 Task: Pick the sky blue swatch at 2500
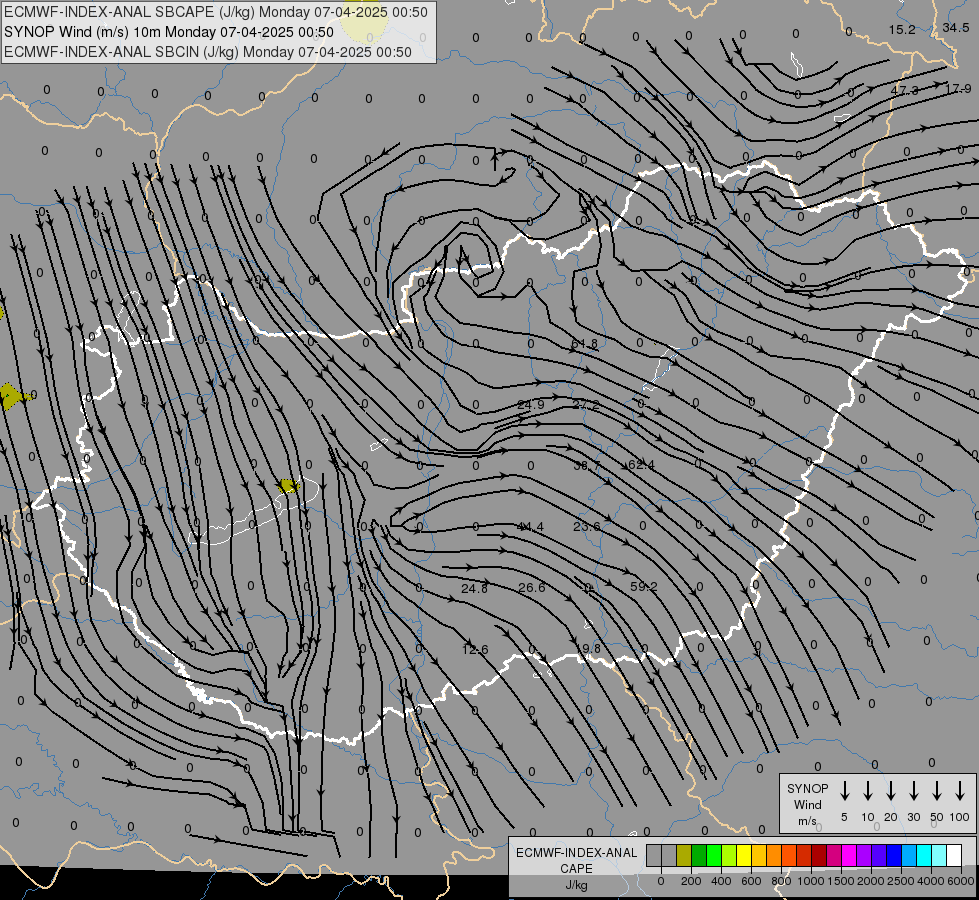[908, 855]
